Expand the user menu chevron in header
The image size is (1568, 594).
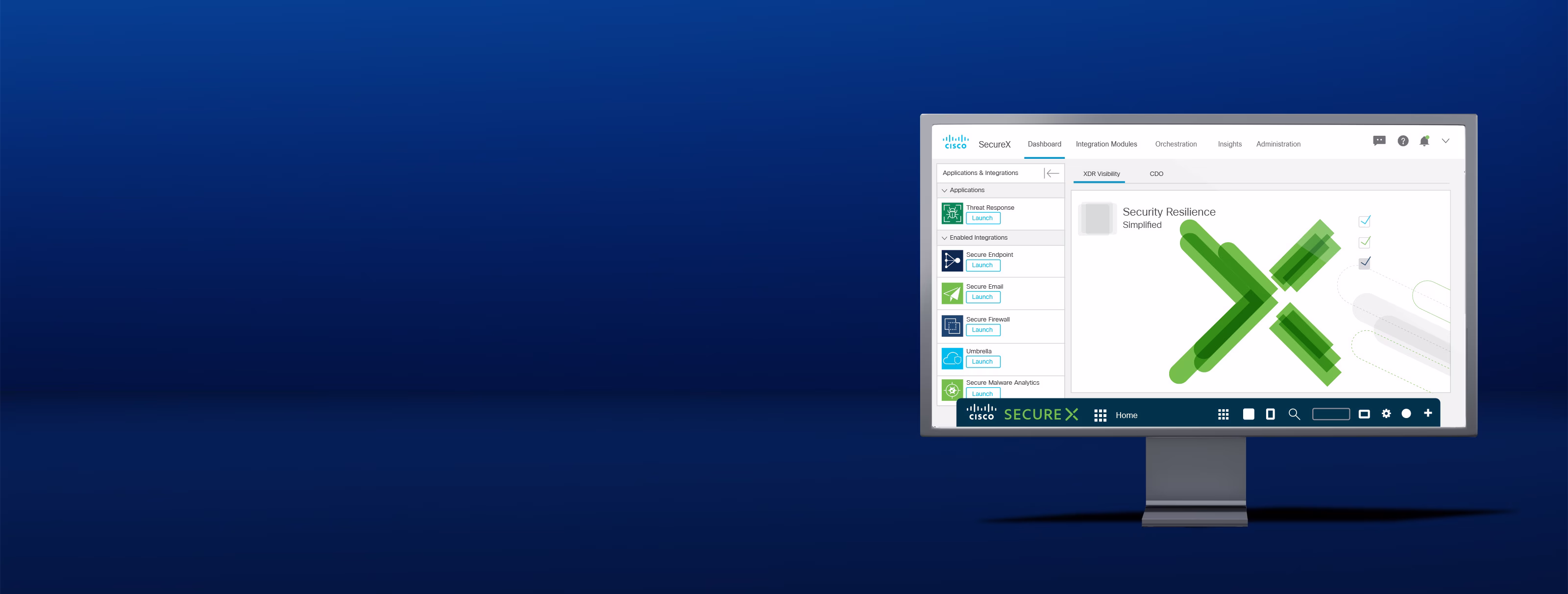coord(1445,141)
